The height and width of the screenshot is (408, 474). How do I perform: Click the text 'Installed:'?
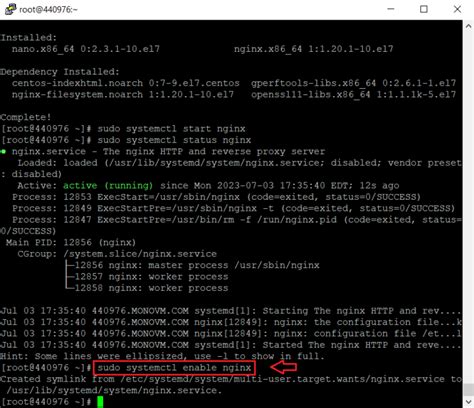(29, 37)
